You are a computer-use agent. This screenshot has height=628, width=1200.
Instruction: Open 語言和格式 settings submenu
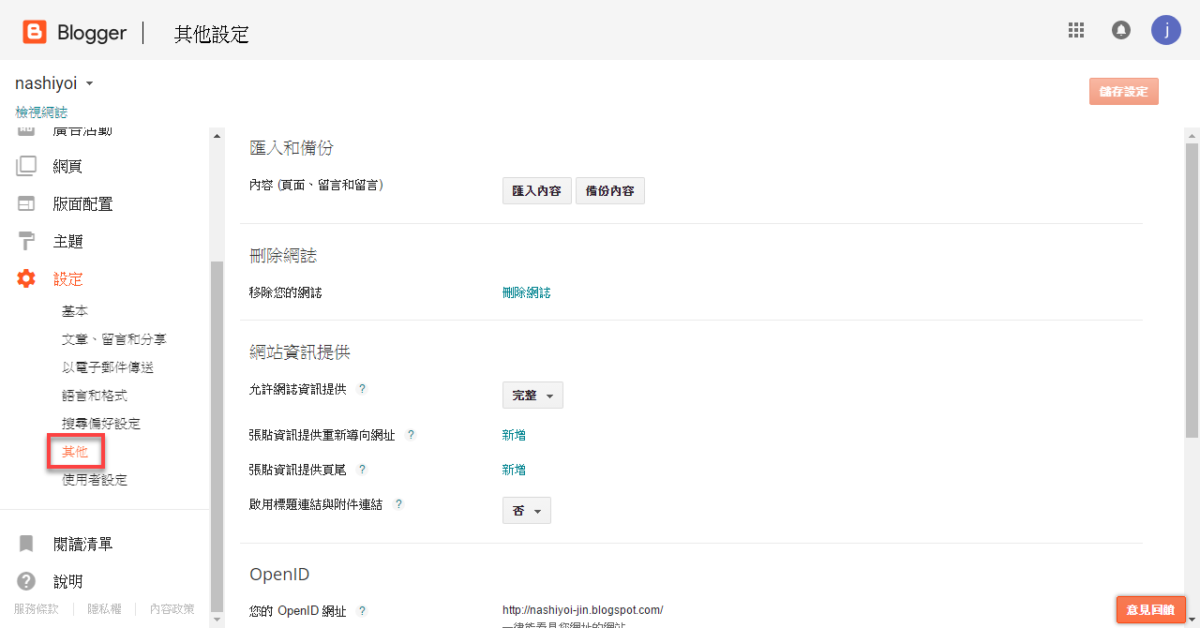[95, 395]
